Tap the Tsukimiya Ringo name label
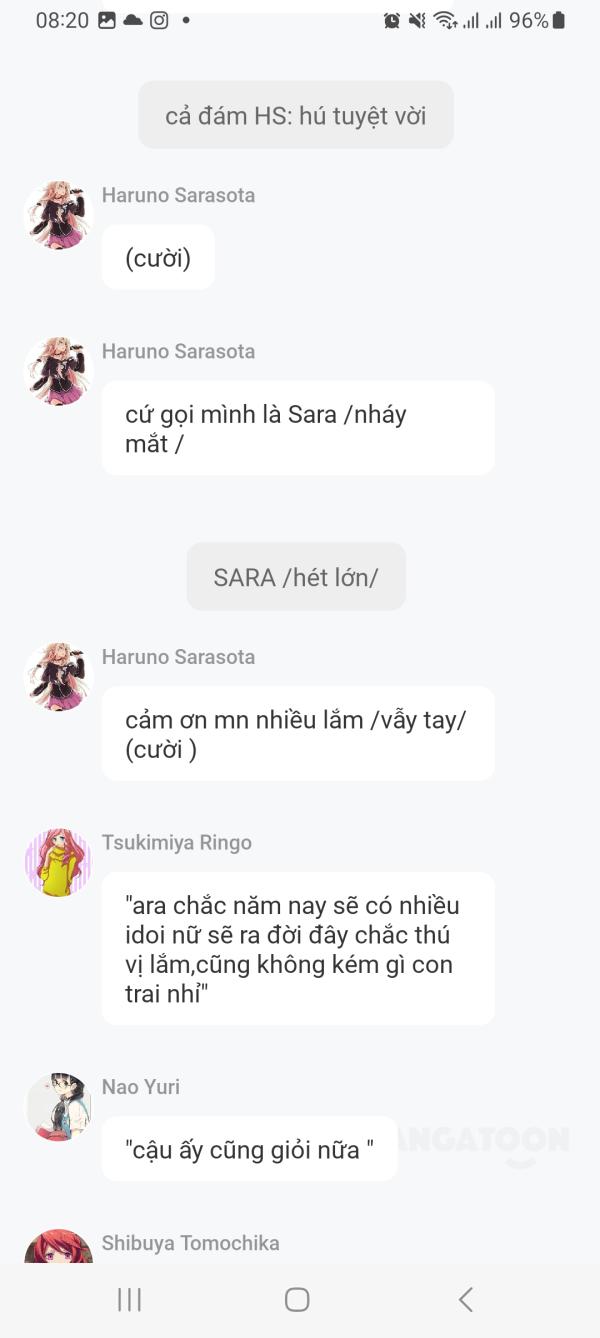Screen dimensions: 600x1338 pyautogui.click(x=177, y=842)
